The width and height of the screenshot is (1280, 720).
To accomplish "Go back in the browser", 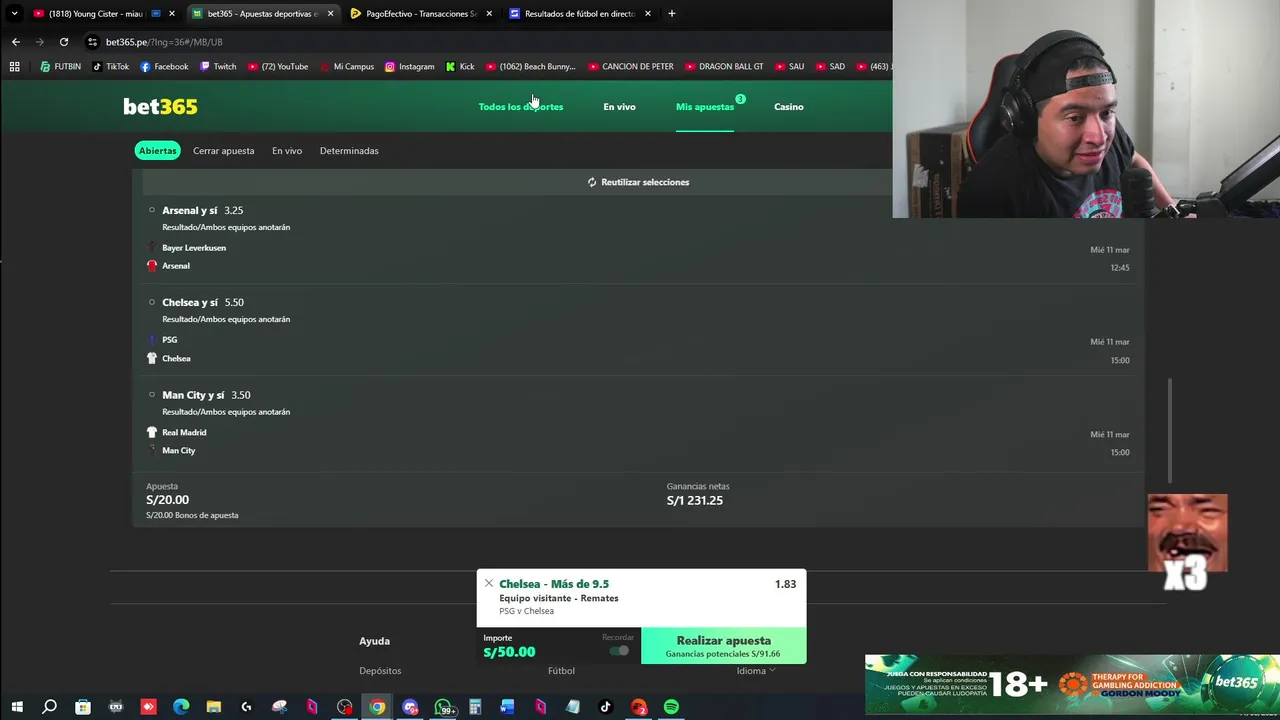I will tap(15, 42).
